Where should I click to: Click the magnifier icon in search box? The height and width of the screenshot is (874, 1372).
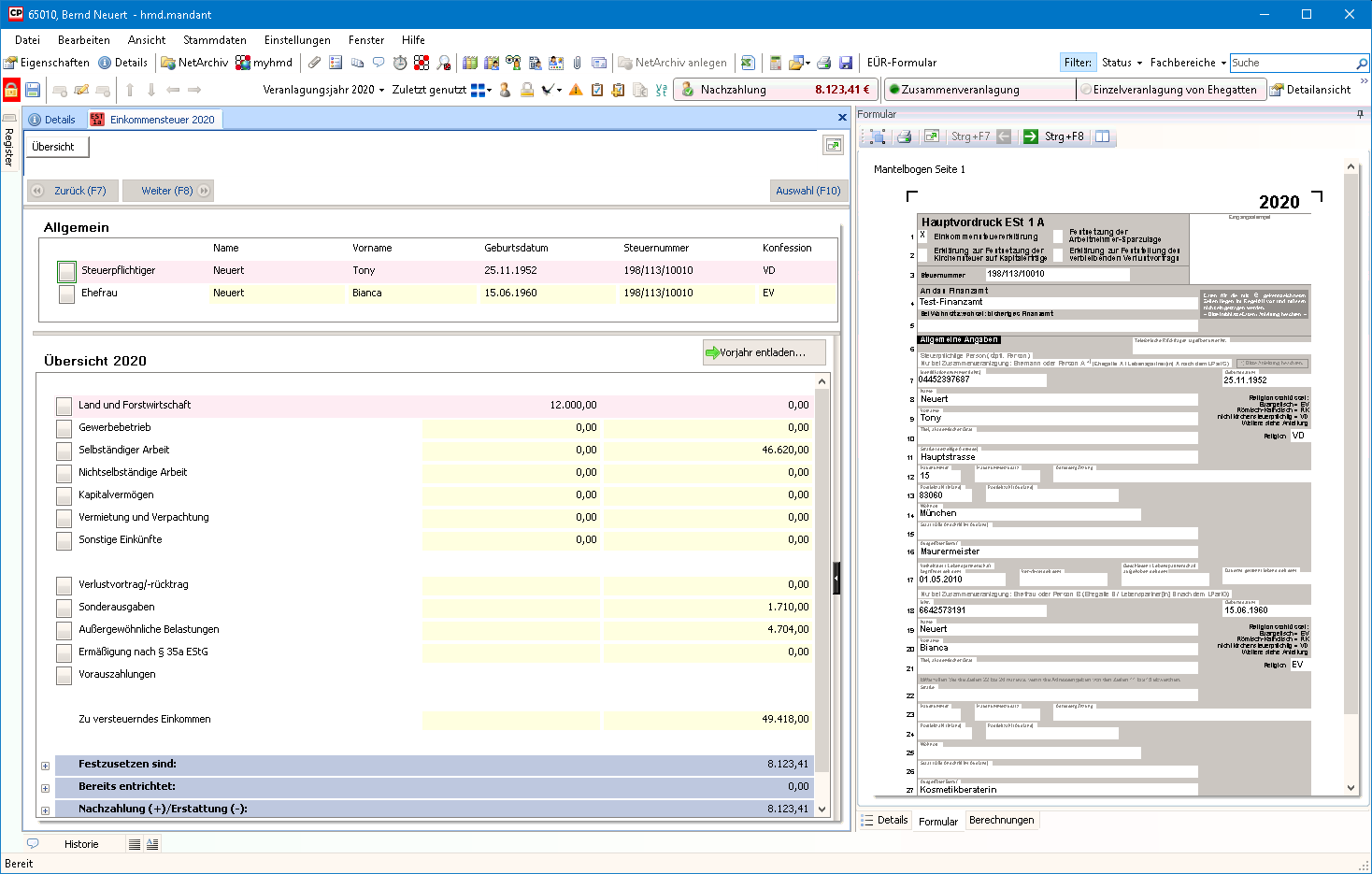pyautogui.click(x=1362, y=64)
